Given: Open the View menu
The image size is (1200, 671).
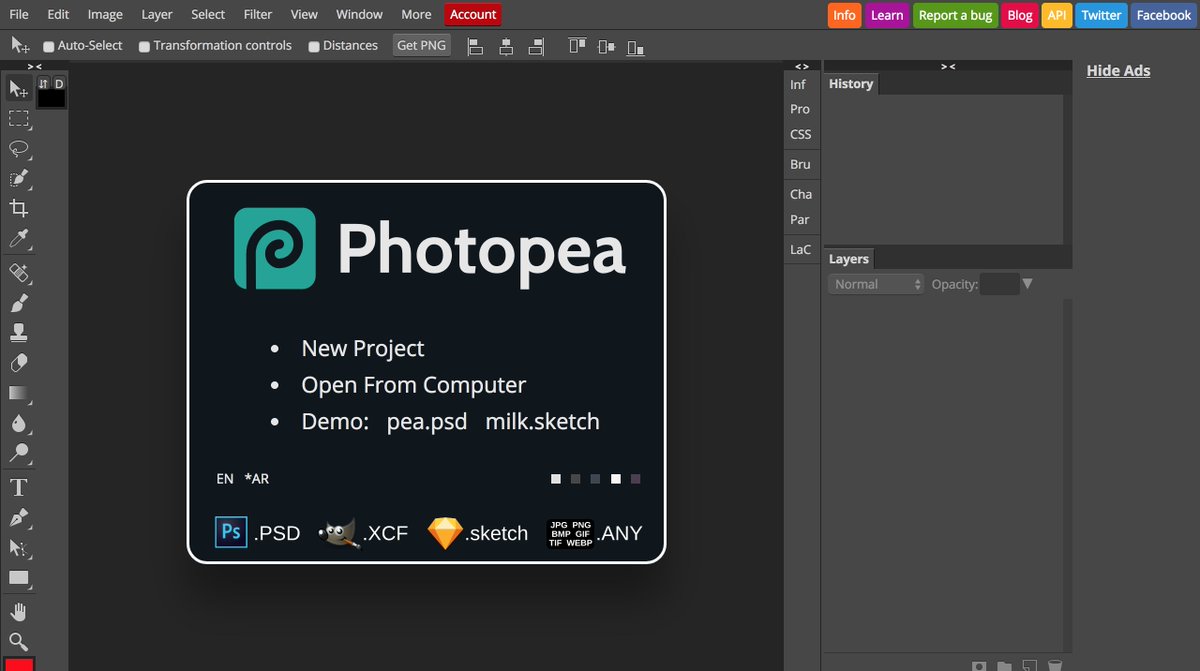Looking at the screenshot, I should (304, 14).
